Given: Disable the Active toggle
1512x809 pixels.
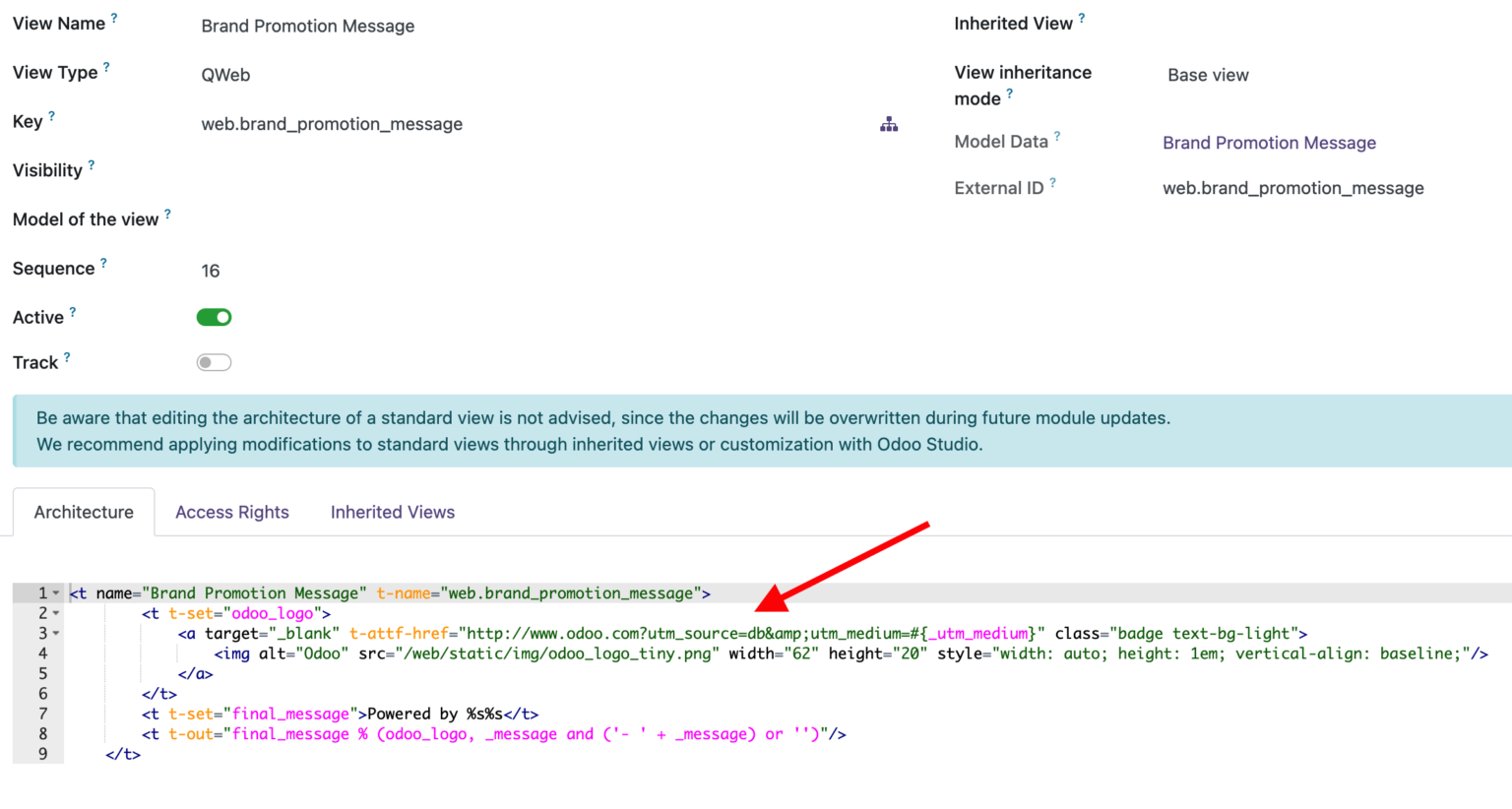Looking at the screenshot, I should click(214, 317).
